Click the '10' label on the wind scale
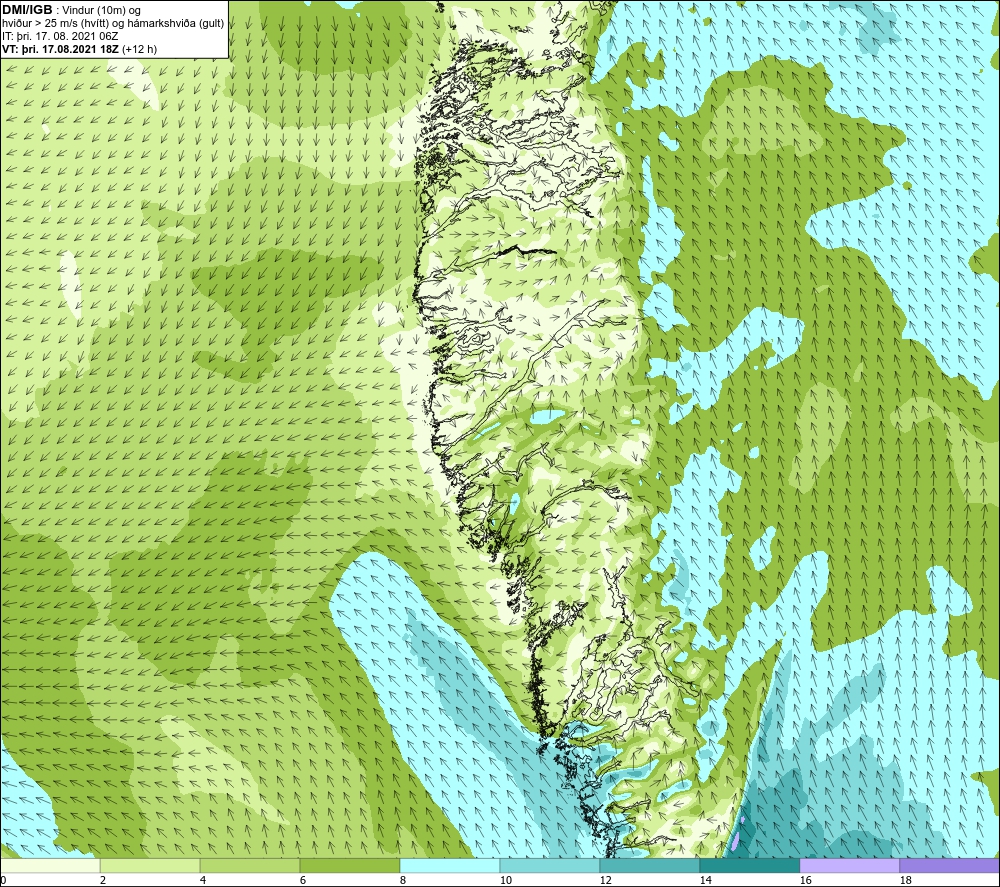The height and width of the screenshot is (887, 1000). (506, 880)
